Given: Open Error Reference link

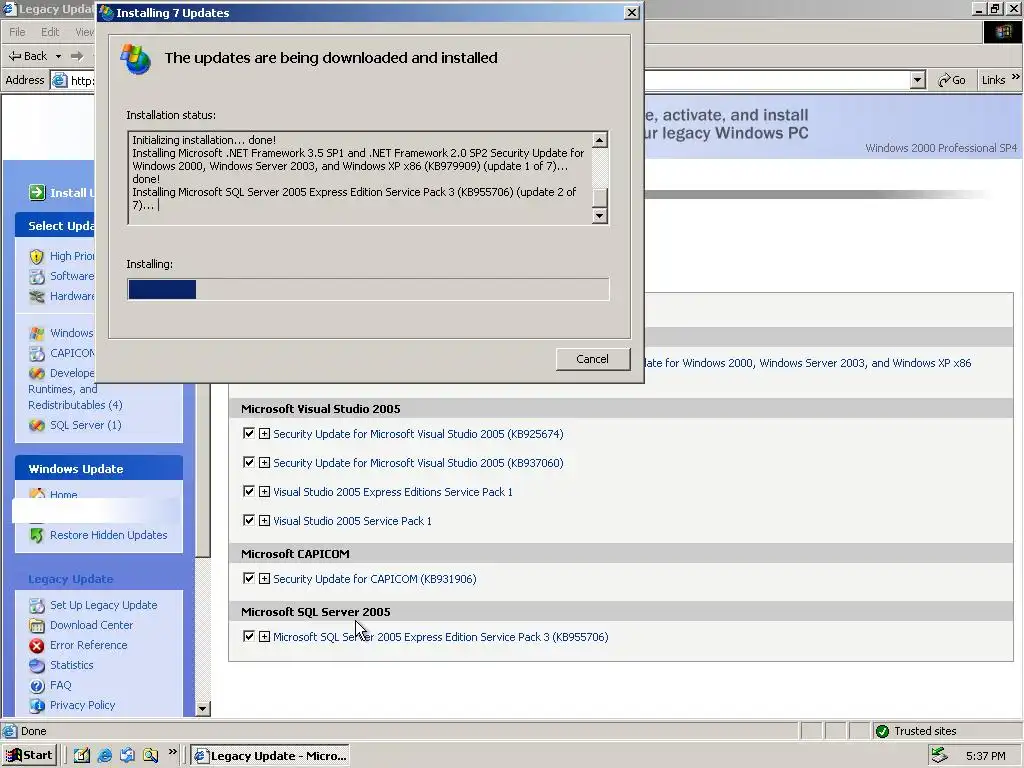Looking at the screenshot, I should (x=89, y=645).
